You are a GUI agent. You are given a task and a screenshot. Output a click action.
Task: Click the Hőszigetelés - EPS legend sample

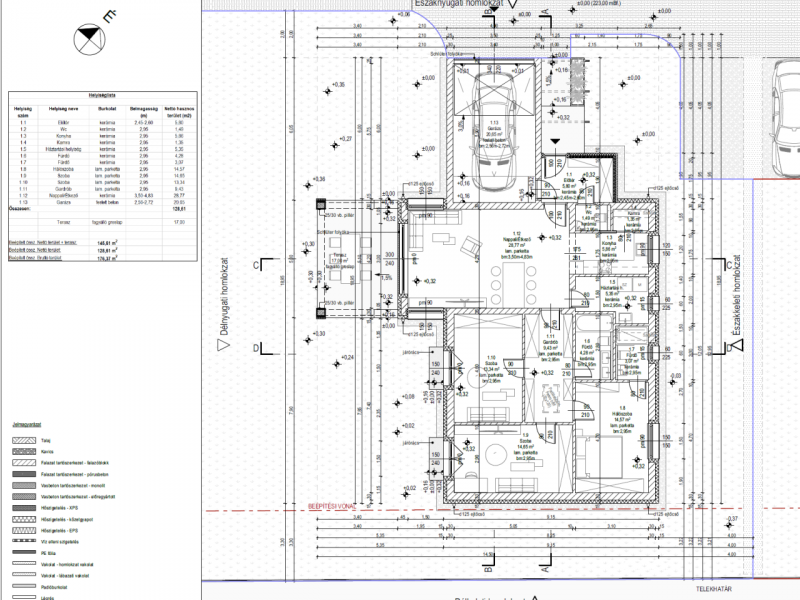[x=24, y=531]
